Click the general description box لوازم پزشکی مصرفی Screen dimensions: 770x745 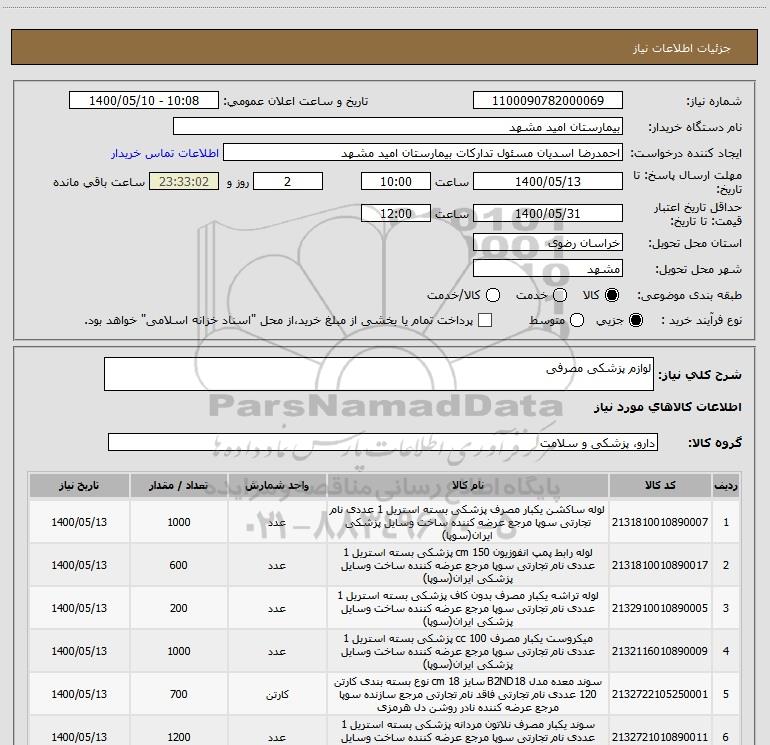[x=379, y=374]
